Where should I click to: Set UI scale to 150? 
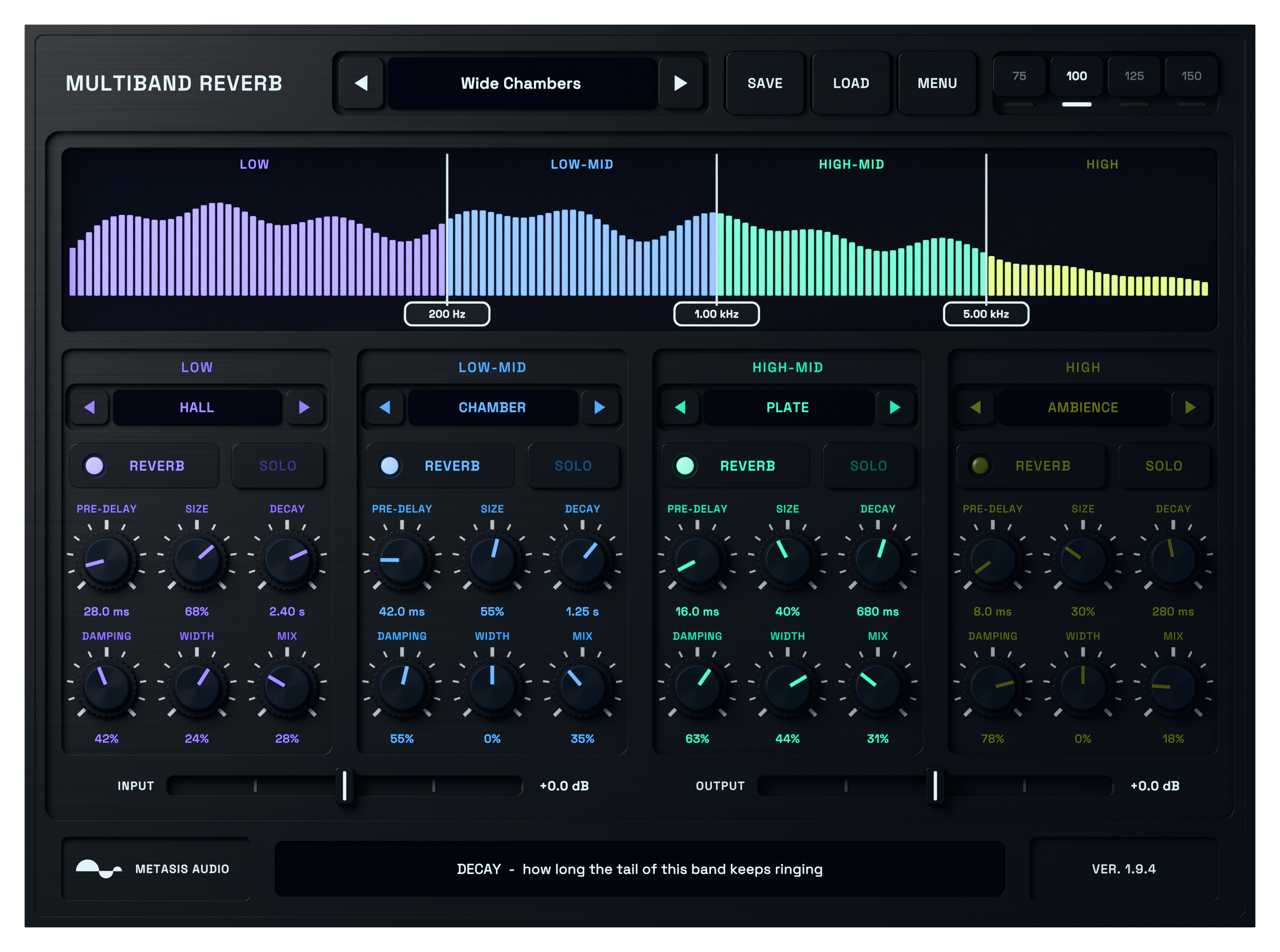1191,76
